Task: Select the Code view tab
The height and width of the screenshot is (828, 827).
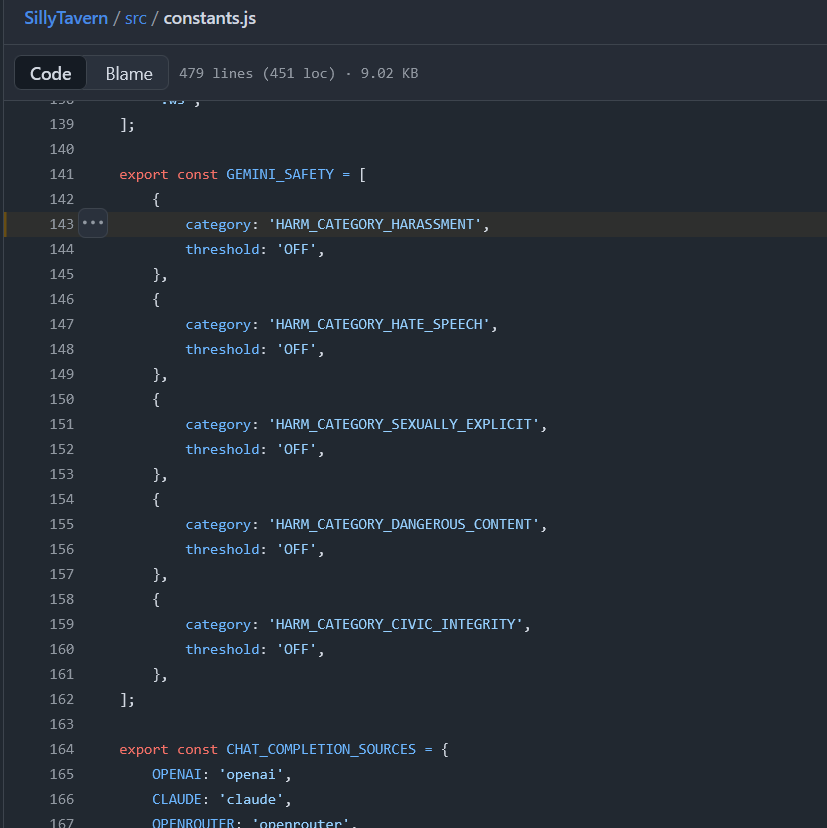Action: coord(51,73)
